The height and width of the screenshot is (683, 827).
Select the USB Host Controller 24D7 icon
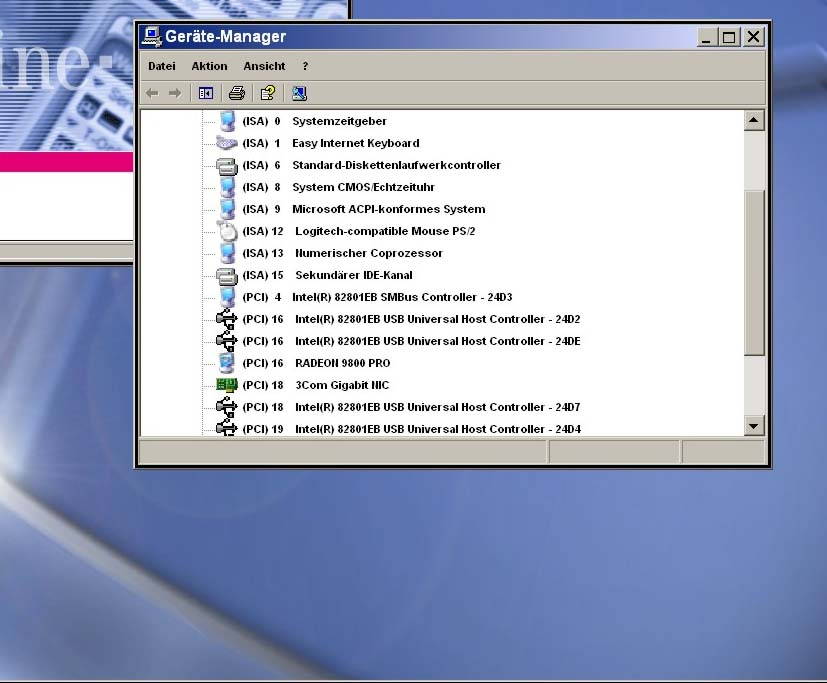click(x=227, y=407)
